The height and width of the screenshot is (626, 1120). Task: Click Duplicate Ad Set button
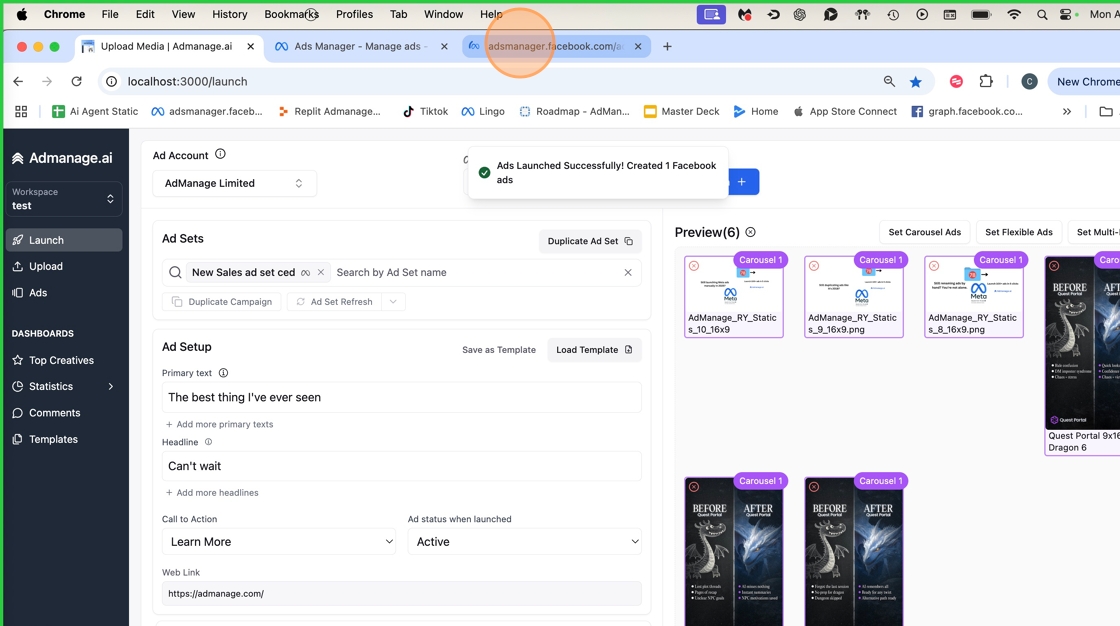[x=590, y=241]
